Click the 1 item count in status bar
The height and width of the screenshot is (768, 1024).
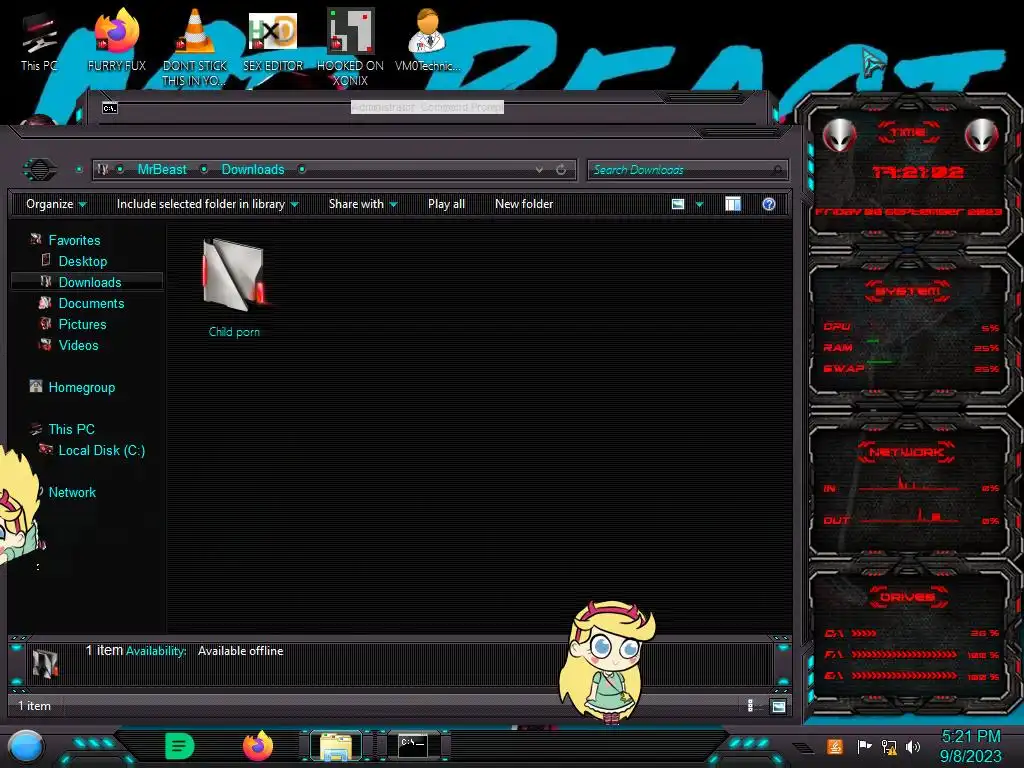(x=34, y=706)
